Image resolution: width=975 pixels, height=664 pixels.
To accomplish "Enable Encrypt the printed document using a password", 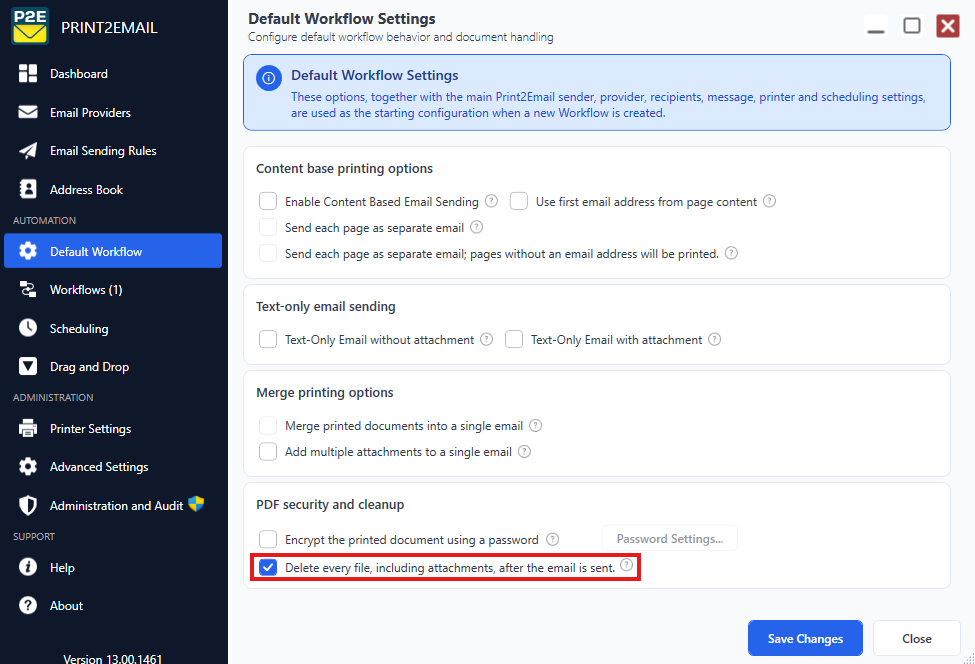I will click(268, 539).
